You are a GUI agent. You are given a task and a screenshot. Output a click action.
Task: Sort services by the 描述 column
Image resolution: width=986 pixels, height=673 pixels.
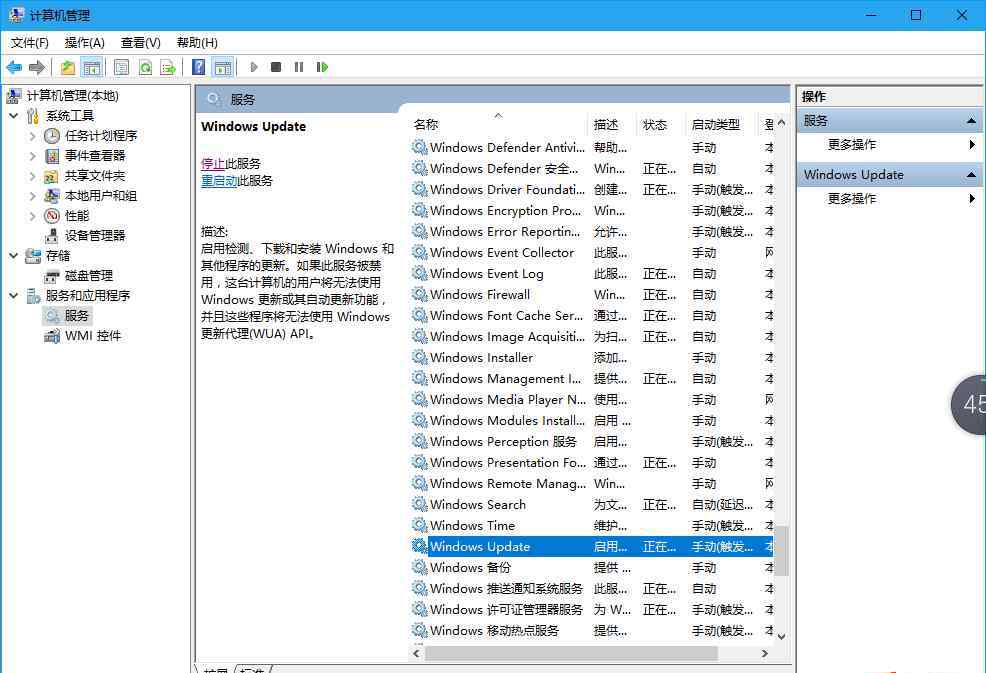point(612,125)
